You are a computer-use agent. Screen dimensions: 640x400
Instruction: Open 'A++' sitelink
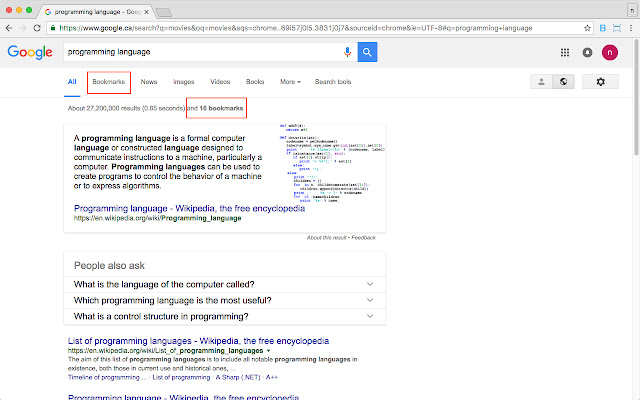(x=272, y=377)
